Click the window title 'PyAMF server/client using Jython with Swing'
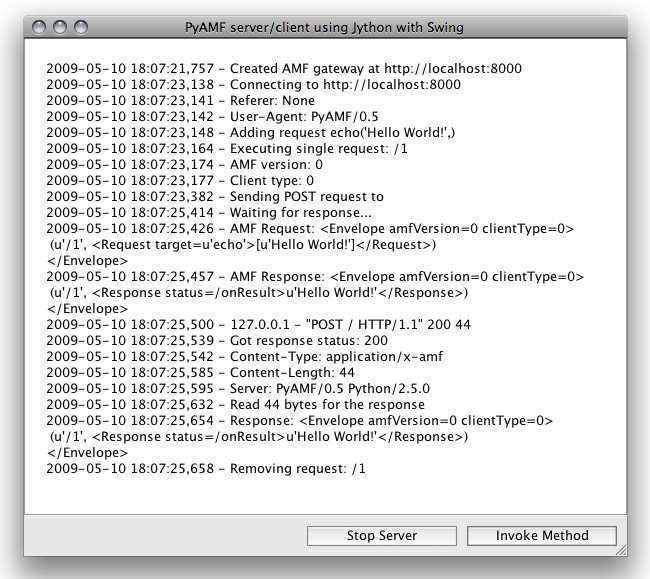Screen dimensions: 650x579 [x=325, y=27]
